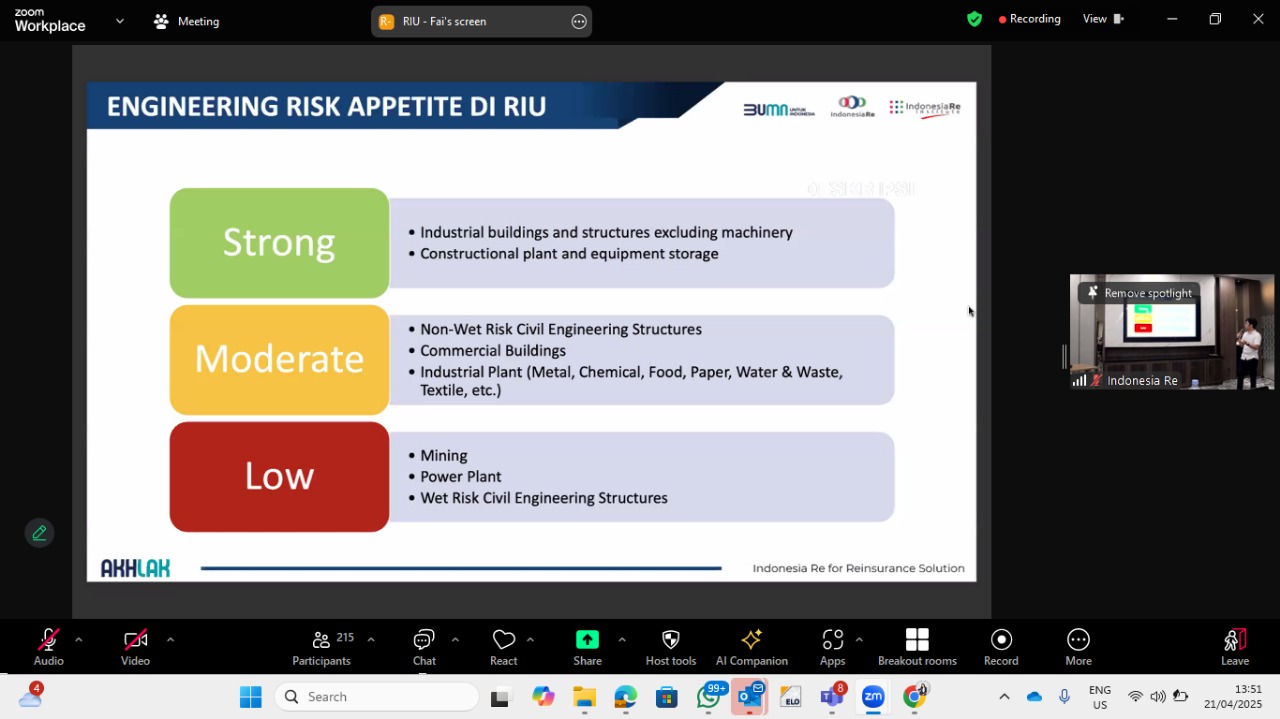Toggle the Record button
This screenshot has width=1280, height=719.
[1001, 647]
